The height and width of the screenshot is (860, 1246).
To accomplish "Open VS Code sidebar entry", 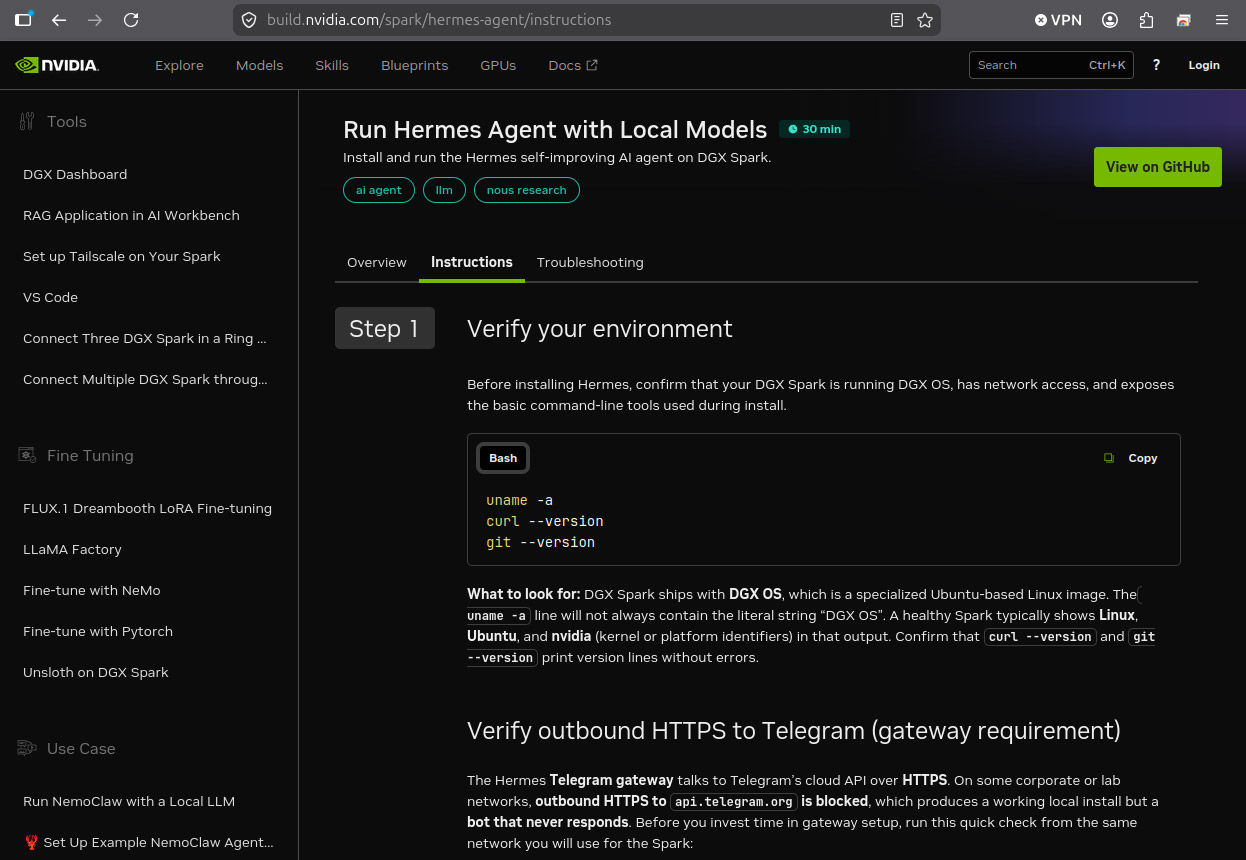I will [50, 297].
